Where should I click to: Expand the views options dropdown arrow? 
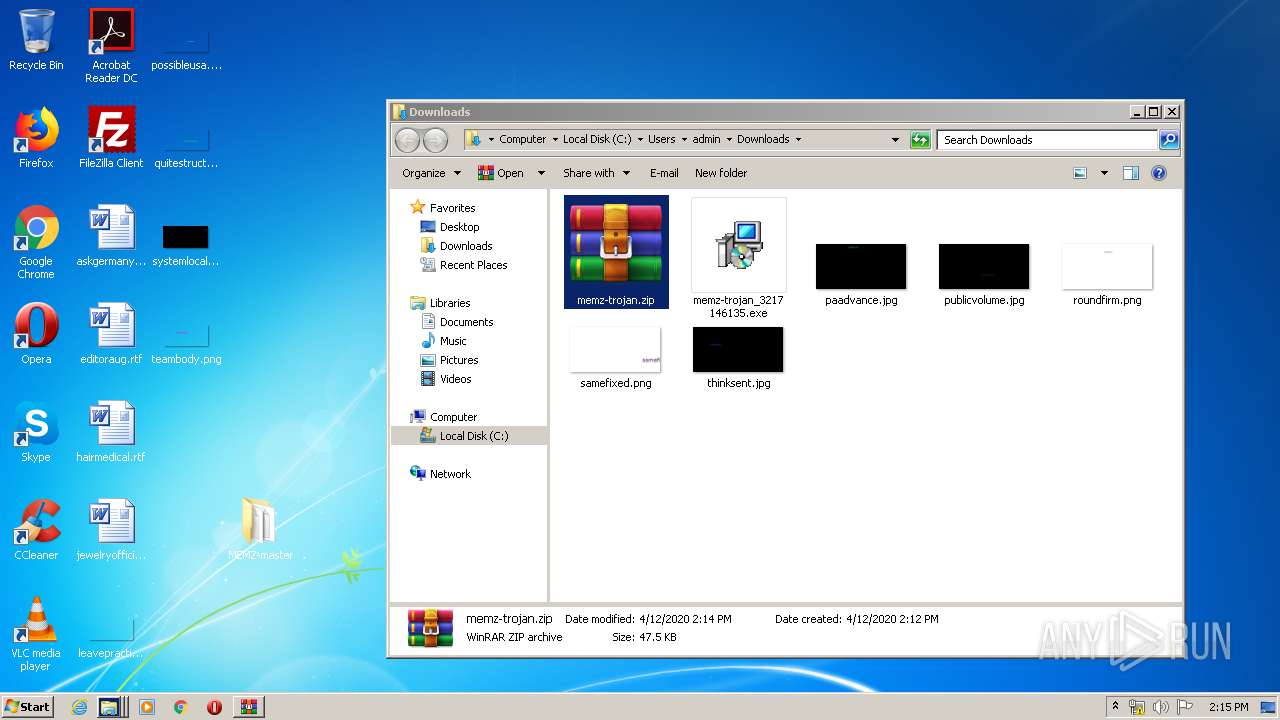1104,173
